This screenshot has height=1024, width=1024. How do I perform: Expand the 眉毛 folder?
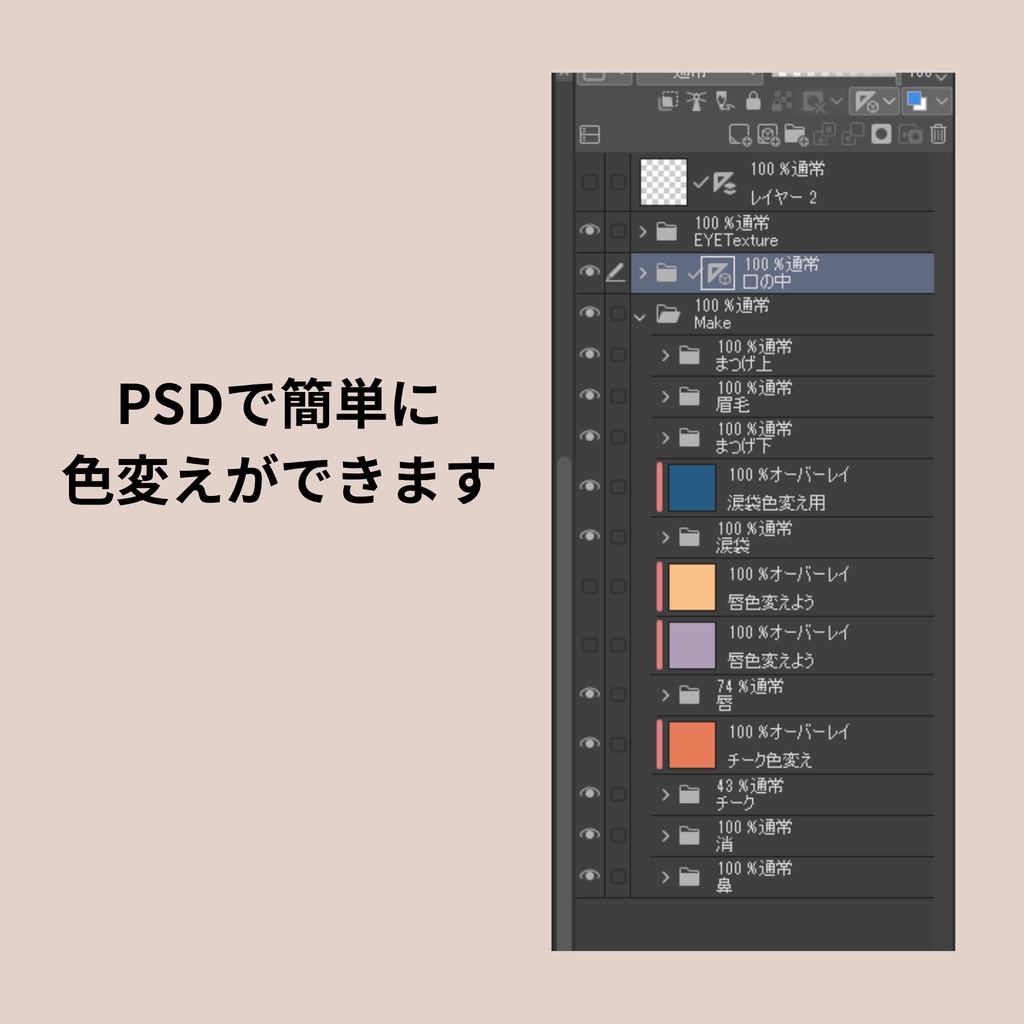pyautogui.click(x=665, y=396)
